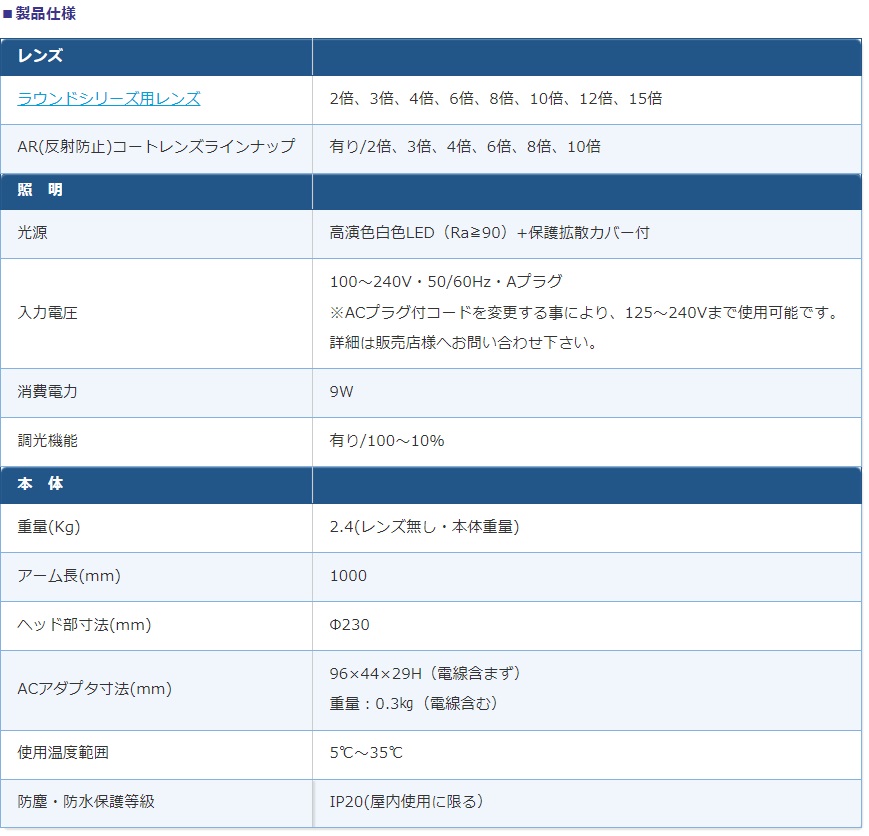
Task: Click the 高演色白色LED light source value
Action: tap(489, 233)
